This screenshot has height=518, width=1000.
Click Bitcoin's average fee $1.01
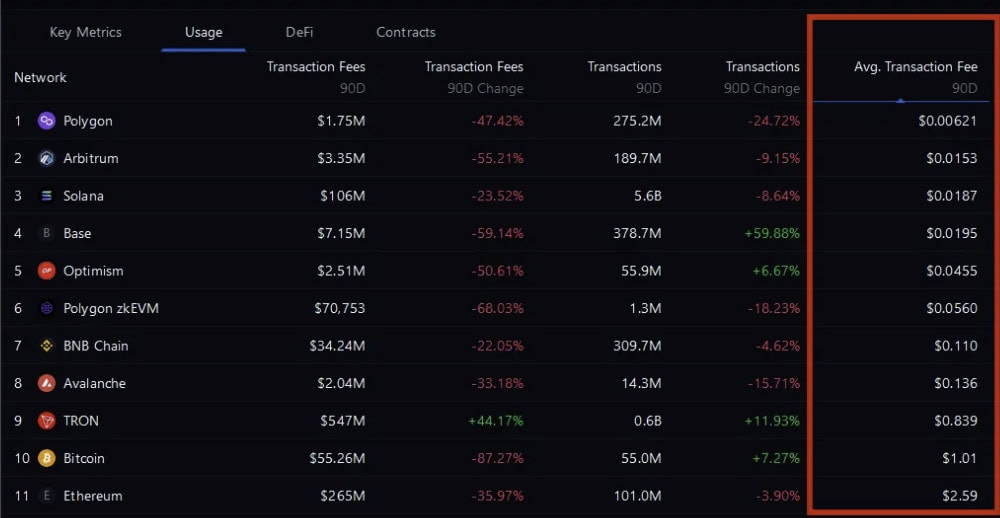pyautogui.click(x=962, y=458)
